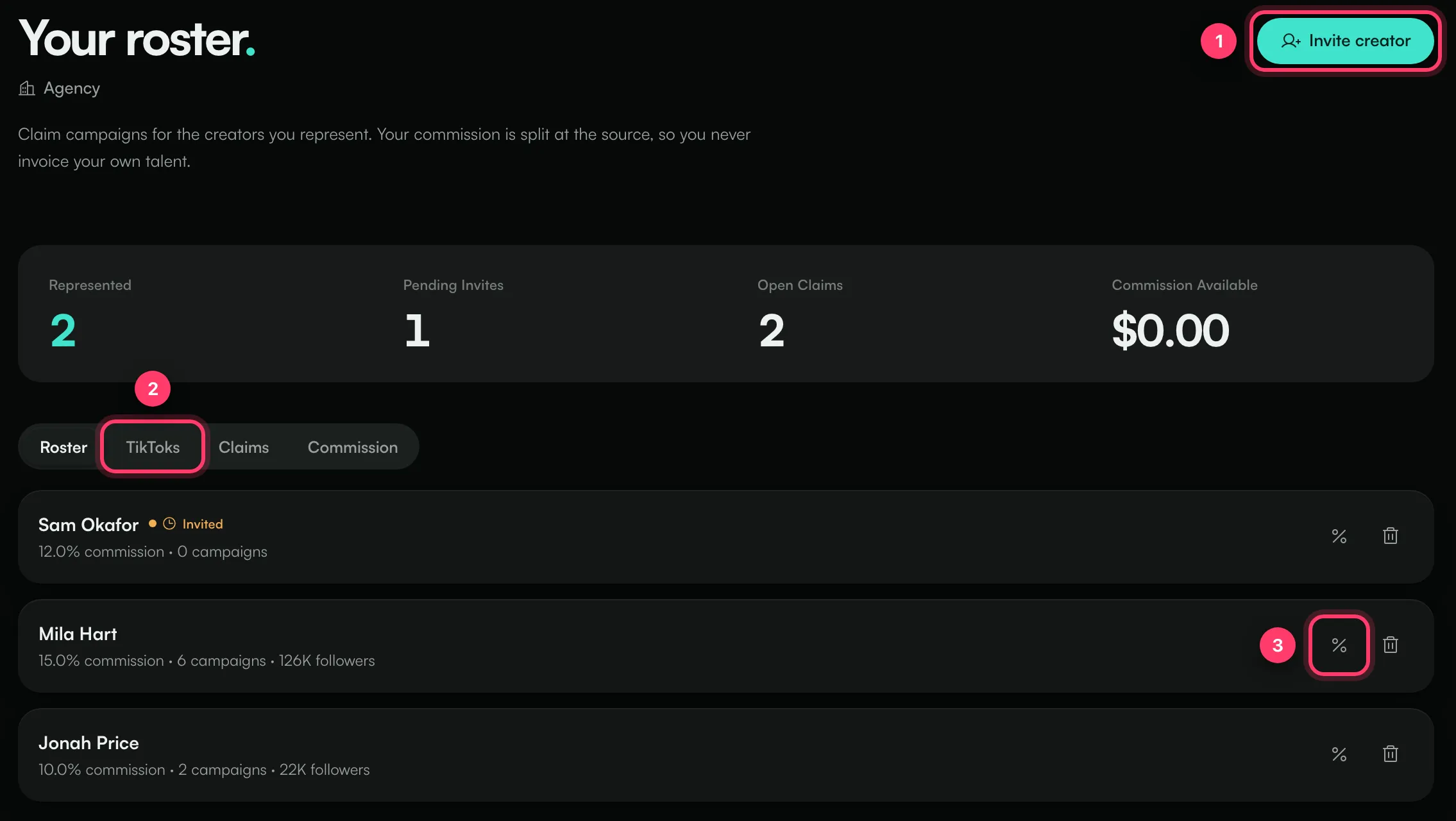Click the Agency label
This screenshot has height=821, width=1456.
pos(72,89)
